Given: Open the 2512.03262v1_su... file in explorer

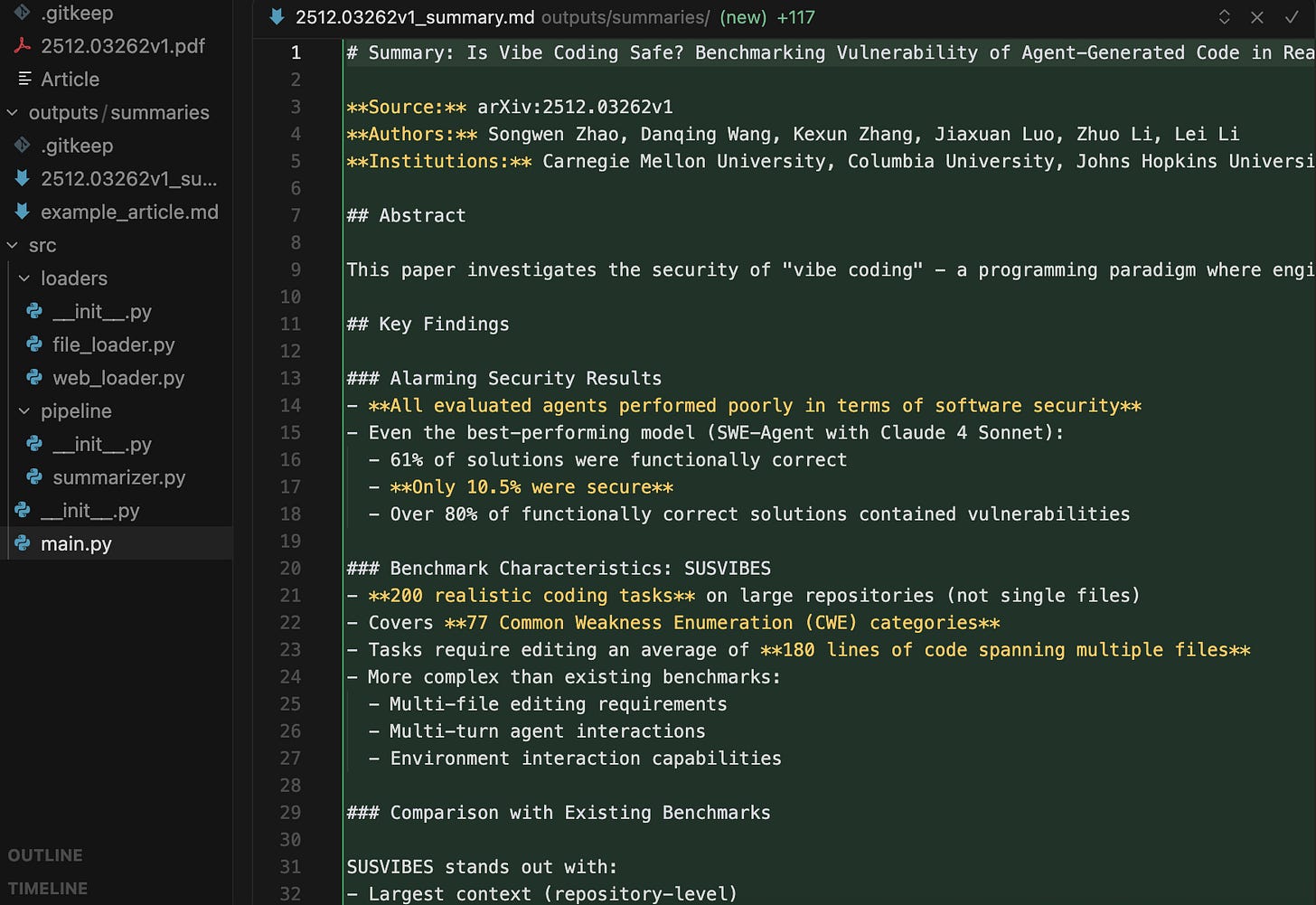Looking at the screenshot, I should [x=129, y=179].
